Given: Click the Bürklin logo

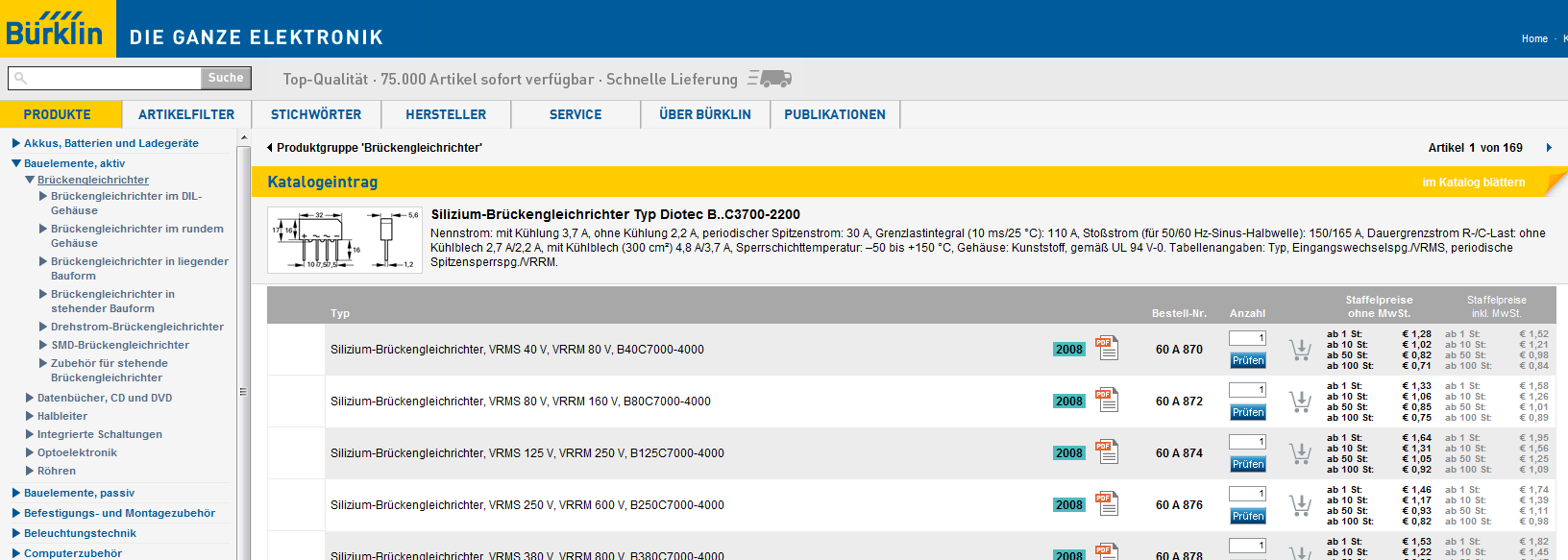Looking at the screenshot, I should (x=56, y=29).
